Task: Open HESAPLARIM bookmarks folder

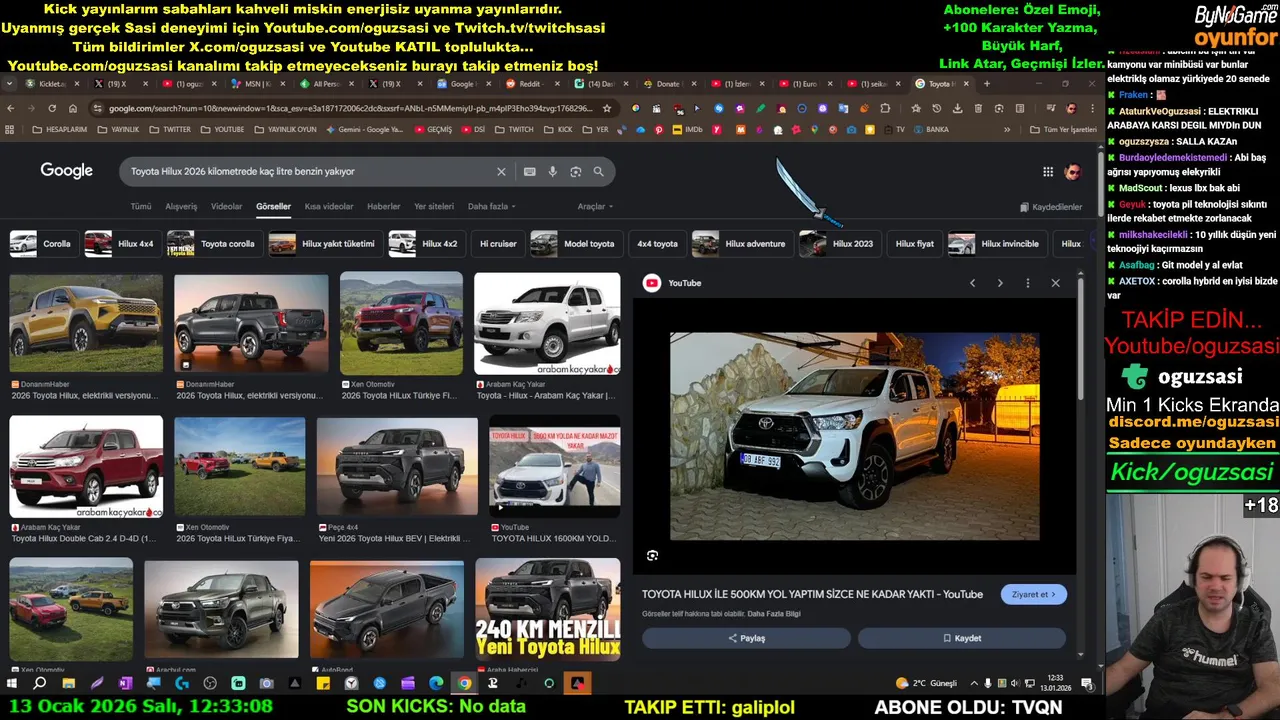Action: pos(60,129)
